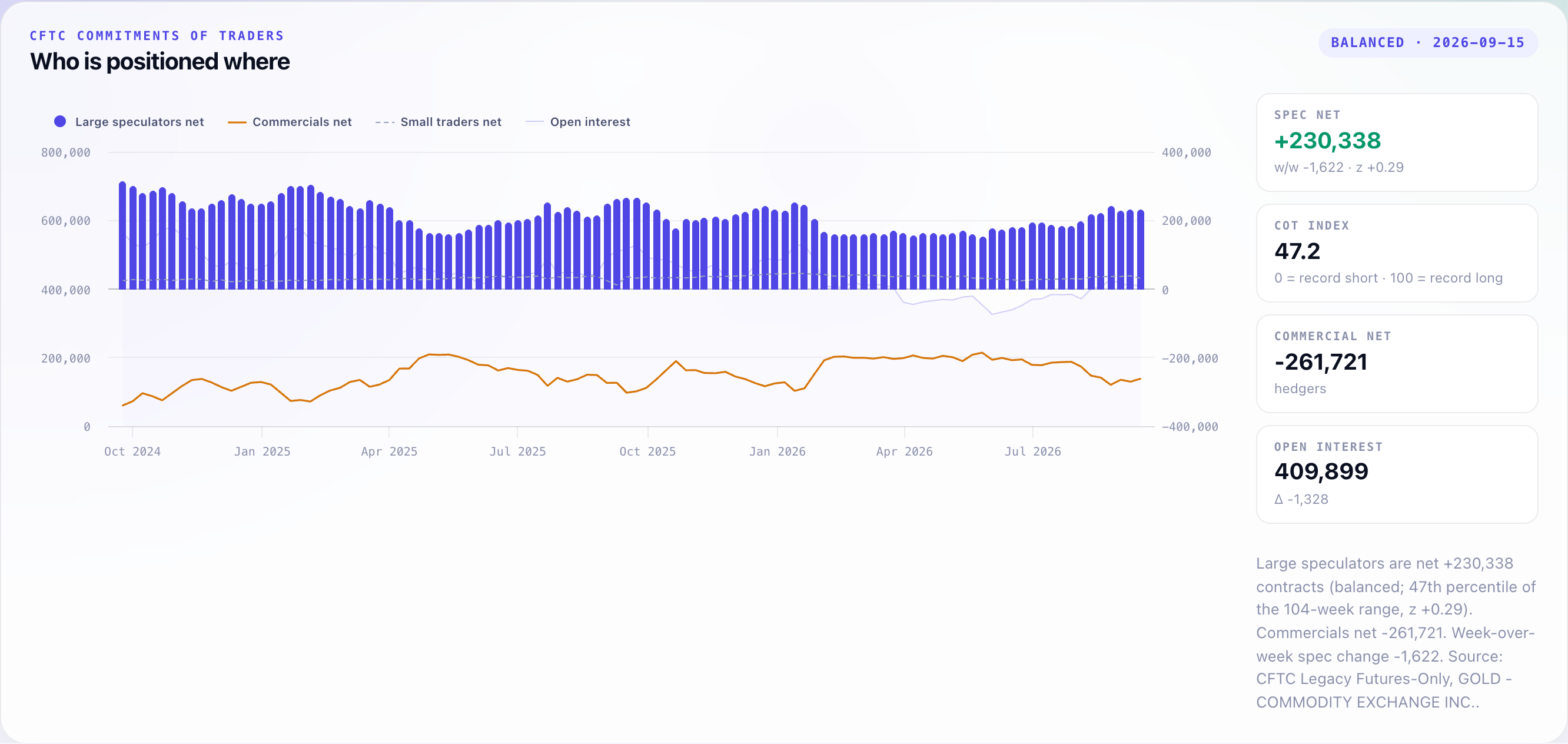1568x744 pixels.
Task: Click the 'w/w -1,622 · z +0.29' text
Action: (x=1339, y=167)
